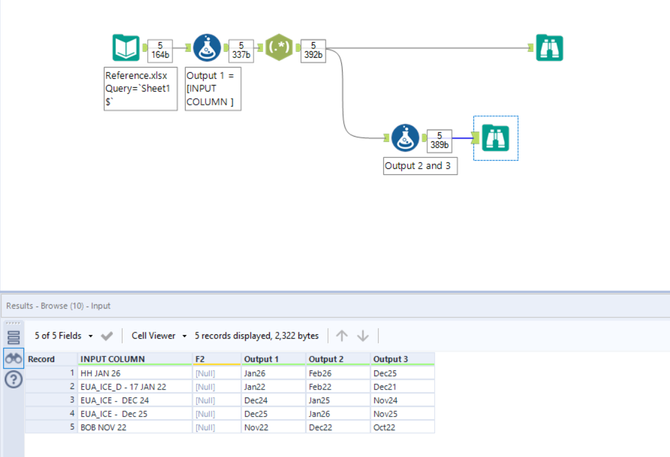Screen dimensions: 670x457
Task: Click the Output 1 = [INPUT COLUMN] annotation
Action: click(x=213, y=89)
